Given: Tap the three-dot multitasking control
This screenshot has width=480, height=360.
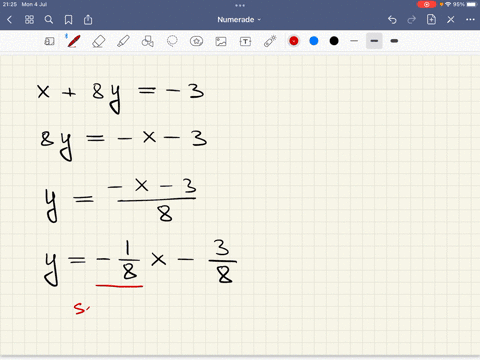Looking at the screenshot, I should (240, 5).
